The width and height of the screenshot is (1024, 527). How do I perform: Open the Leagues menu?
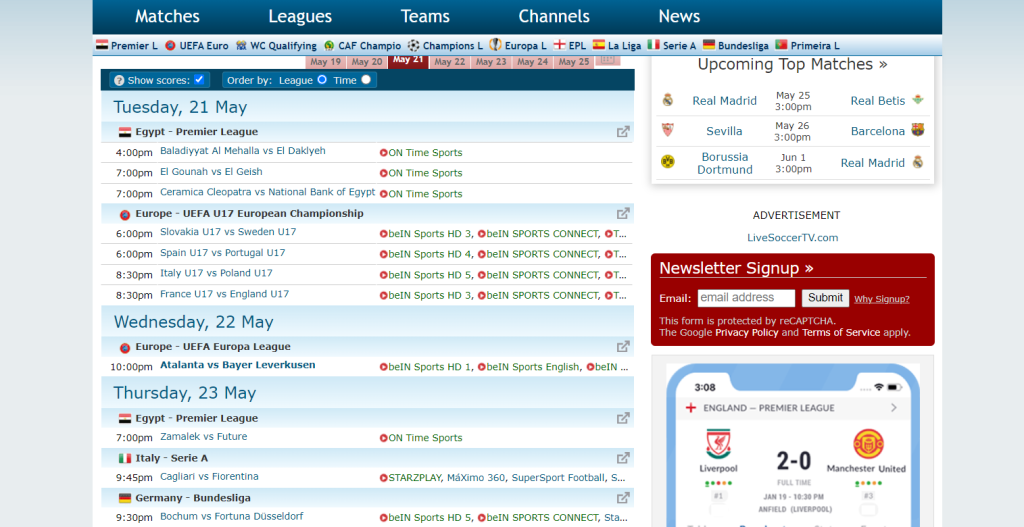(x=300, y=16)
